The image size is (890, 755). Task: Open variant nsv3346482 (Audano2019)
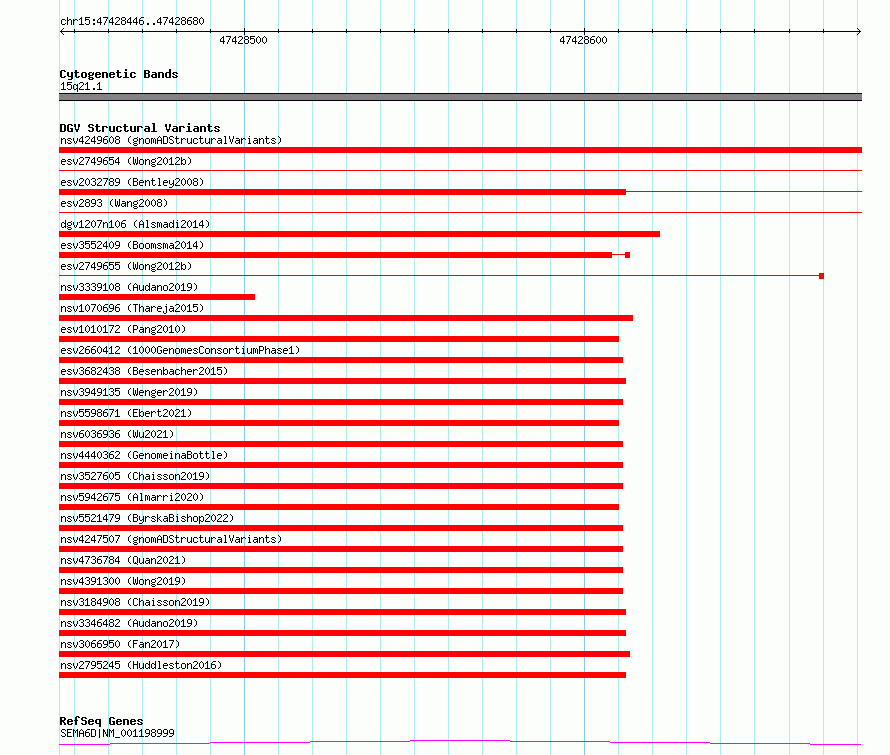[129, 623]
